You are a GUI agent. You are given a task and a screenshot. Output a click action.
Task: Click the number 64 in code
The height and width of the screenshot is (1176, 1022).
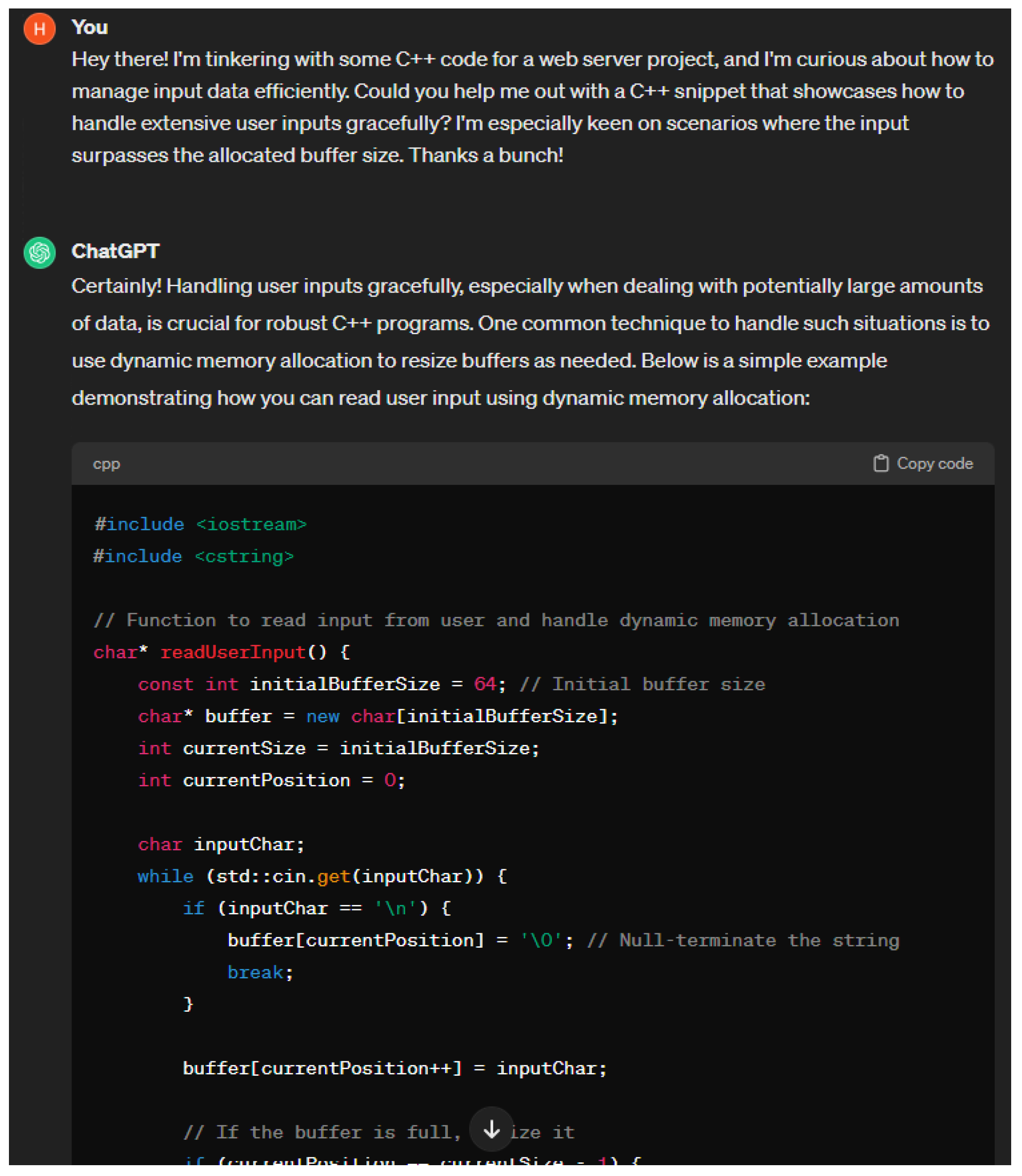485,684
